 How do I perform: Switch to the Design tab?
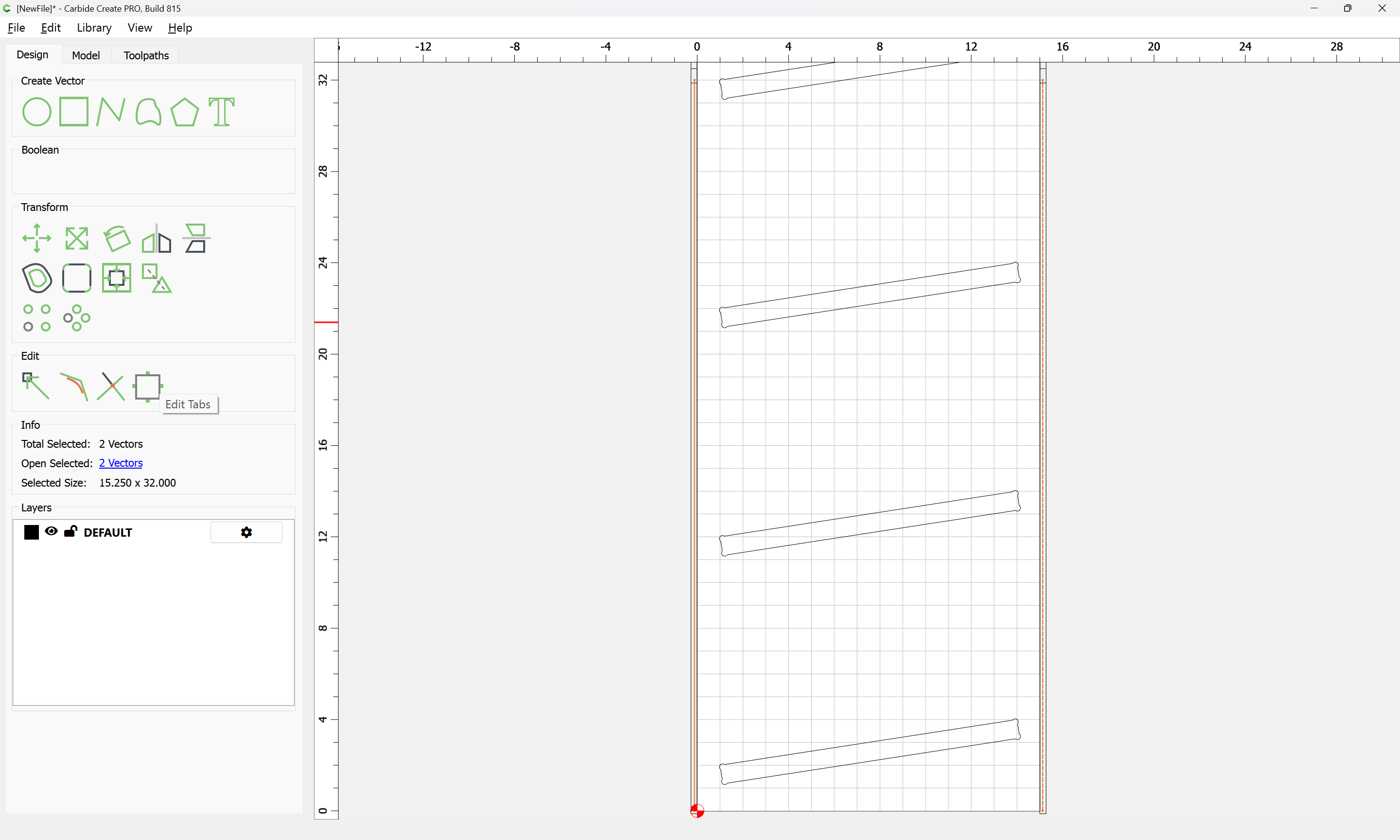coord(33,55)
